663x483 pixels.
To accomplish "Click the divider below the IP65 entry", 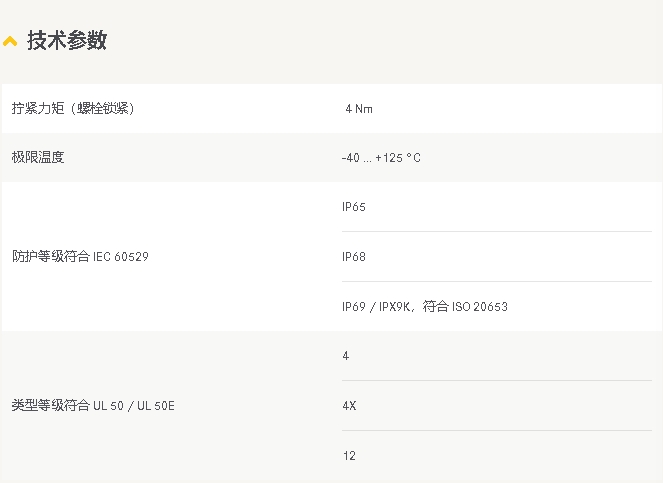I will 497,231.
